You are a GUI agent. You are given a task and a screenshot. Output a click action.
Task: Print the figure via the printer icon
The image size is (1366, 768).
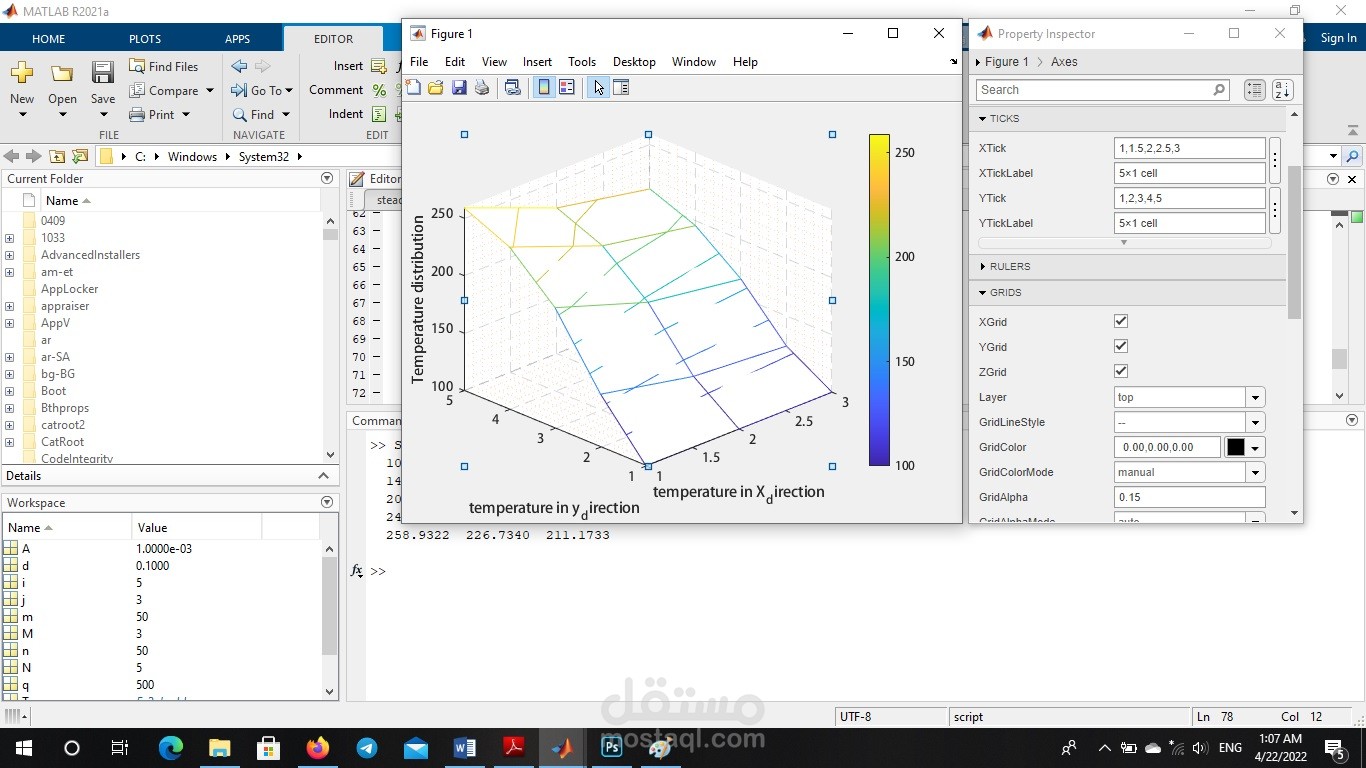(481, 87)
